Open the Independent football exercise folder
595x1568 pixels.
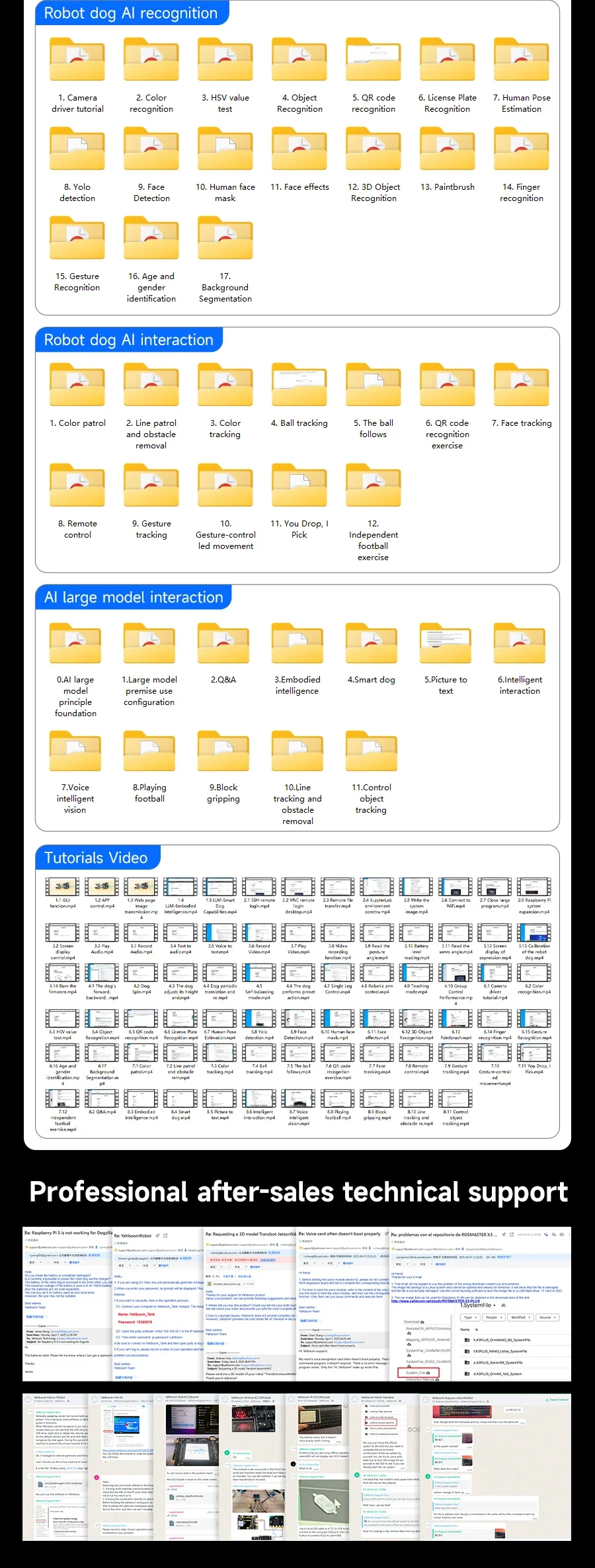(374, 485)
